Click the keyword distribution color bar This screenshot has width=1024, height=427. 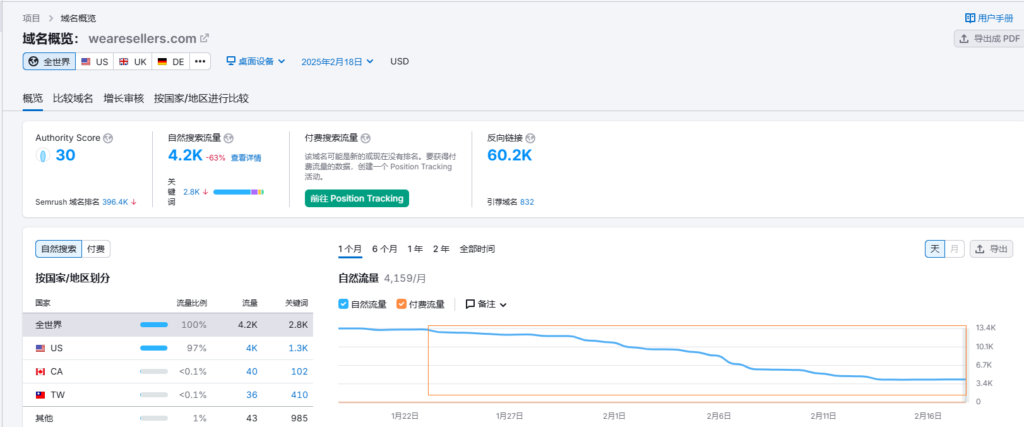238,191
